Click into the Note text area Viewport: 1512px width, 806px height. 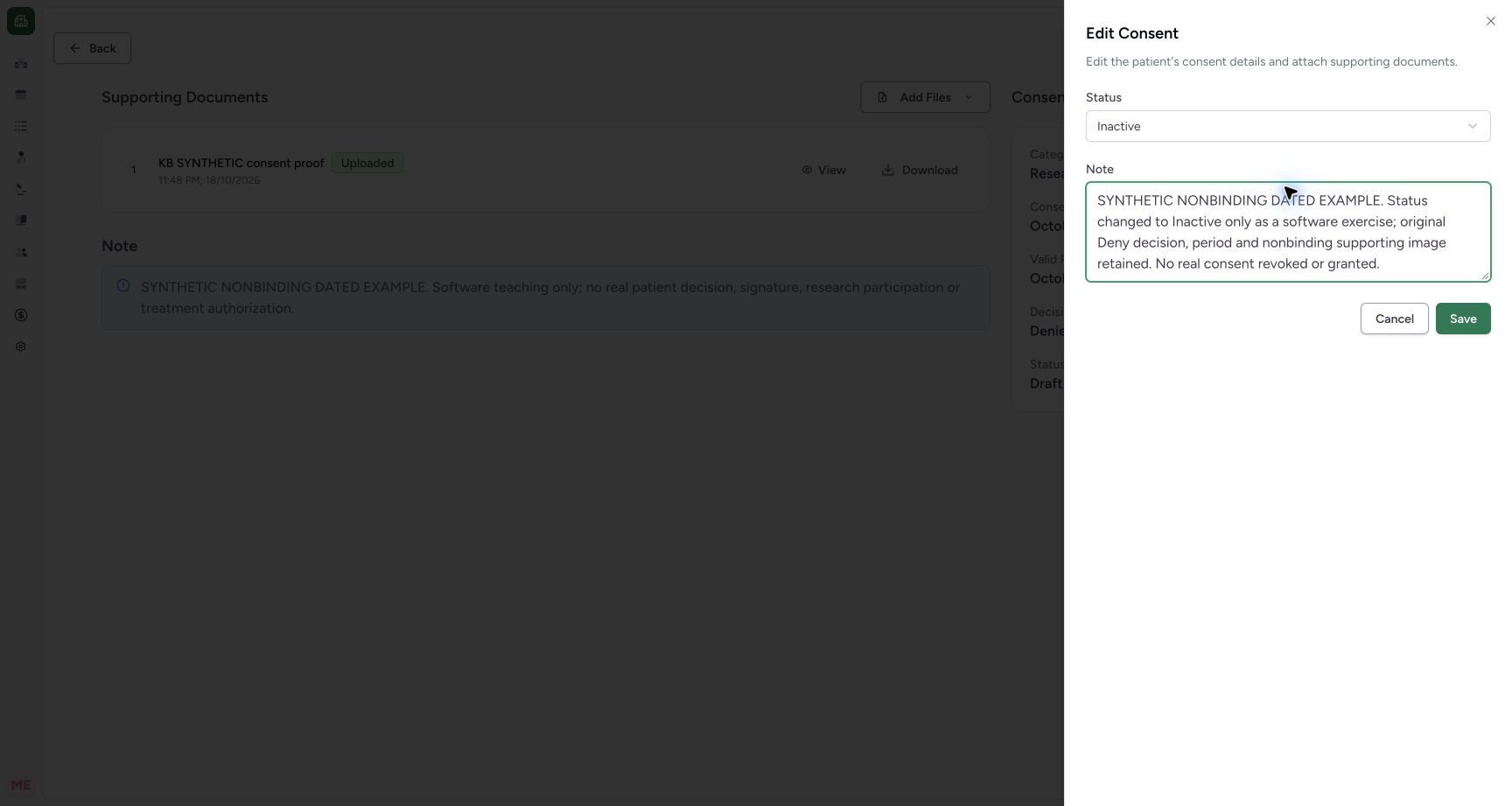1288,232
